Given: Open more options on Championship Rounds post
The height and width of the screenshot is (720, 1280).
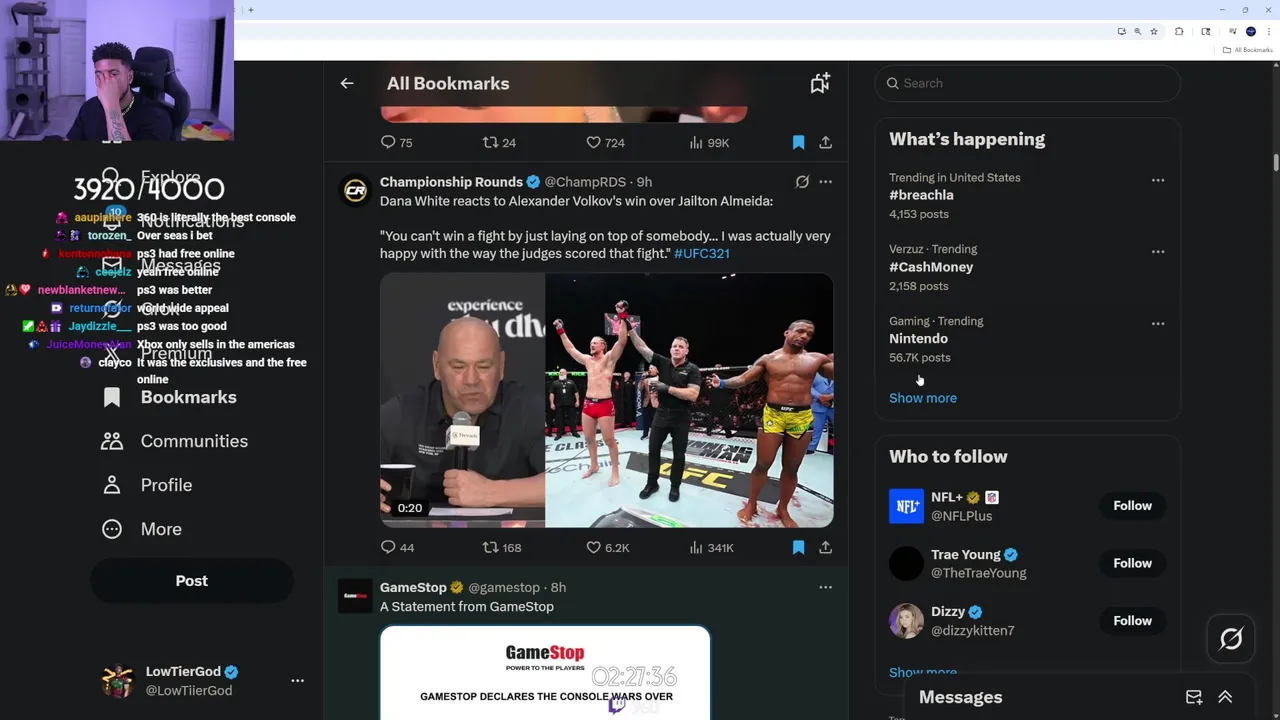Looking at the screenshot, I should click(825, 182).
